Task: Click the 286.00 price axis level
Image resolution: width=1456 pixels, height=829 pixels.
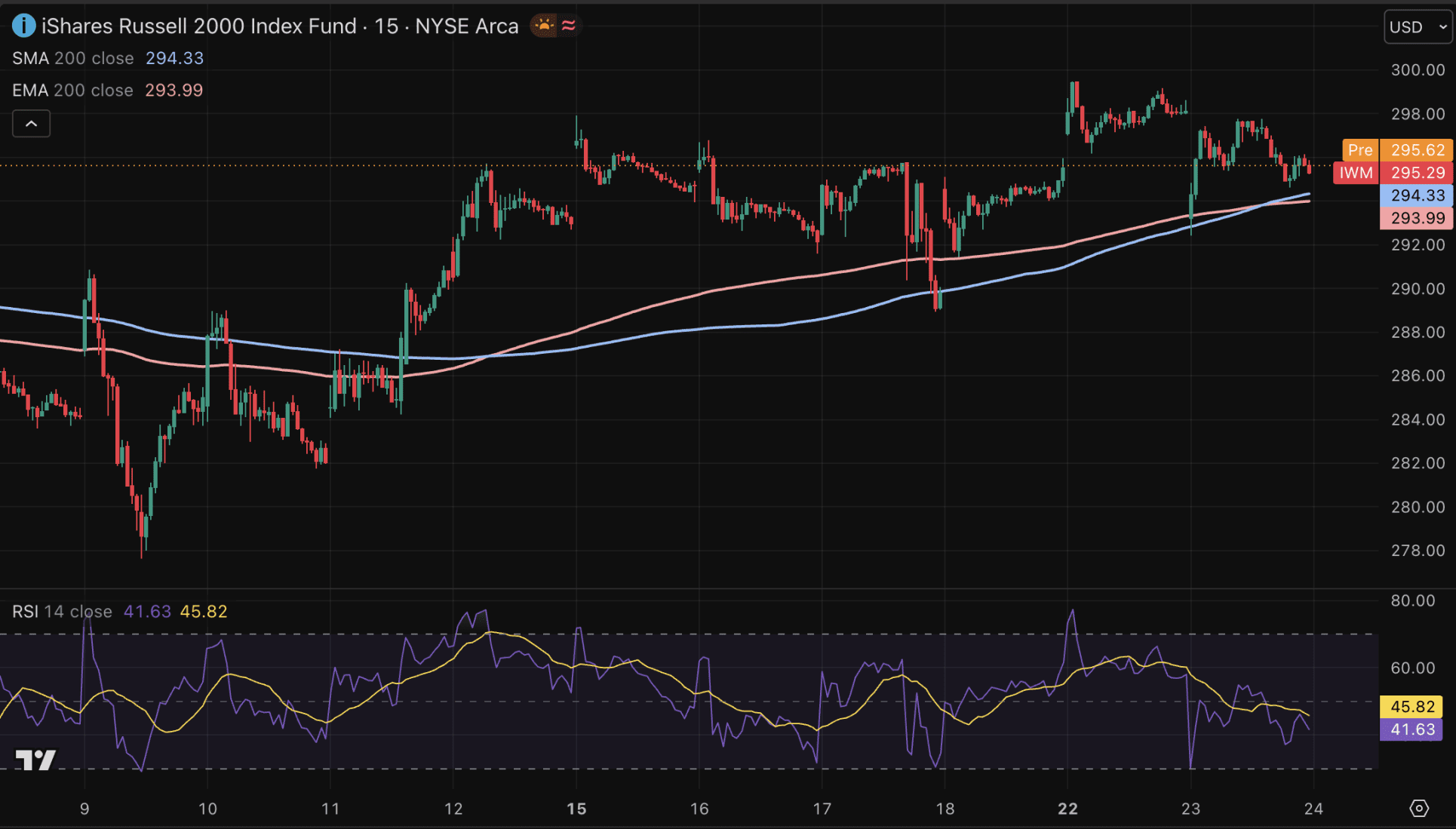Action: pos(1418,376)
